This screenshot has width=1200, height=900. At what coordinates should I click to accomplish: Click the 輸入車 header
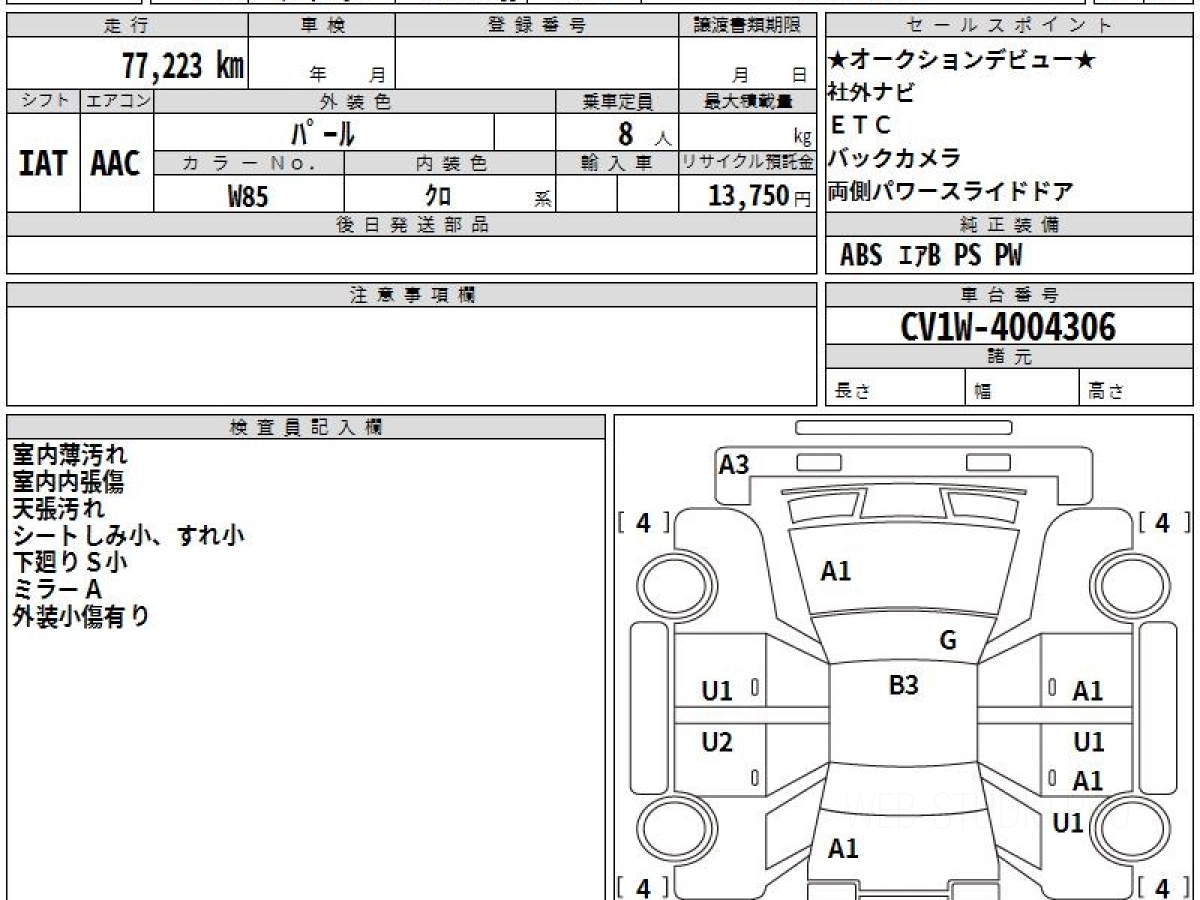click(617, 163)
